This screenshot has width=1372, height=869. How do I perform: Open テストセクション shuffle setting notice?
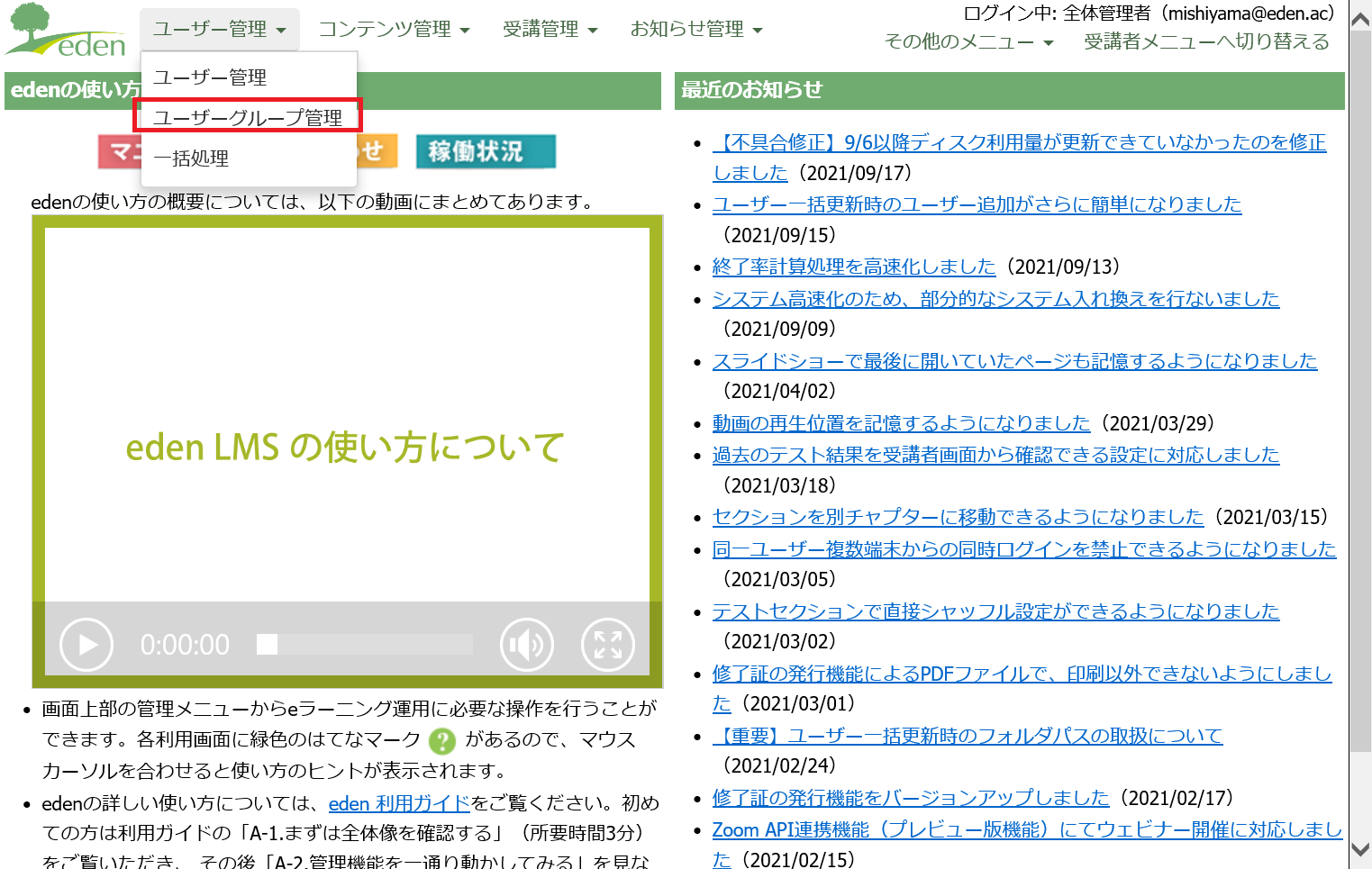coord(995,611)
